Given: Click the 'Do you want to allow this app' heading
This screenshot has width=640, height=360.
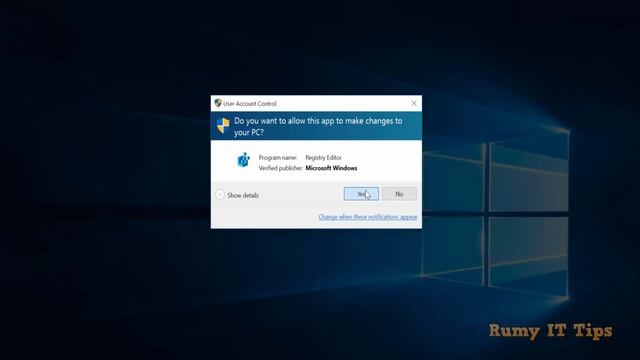Looking at the screenshot, I should coord(318,127).
